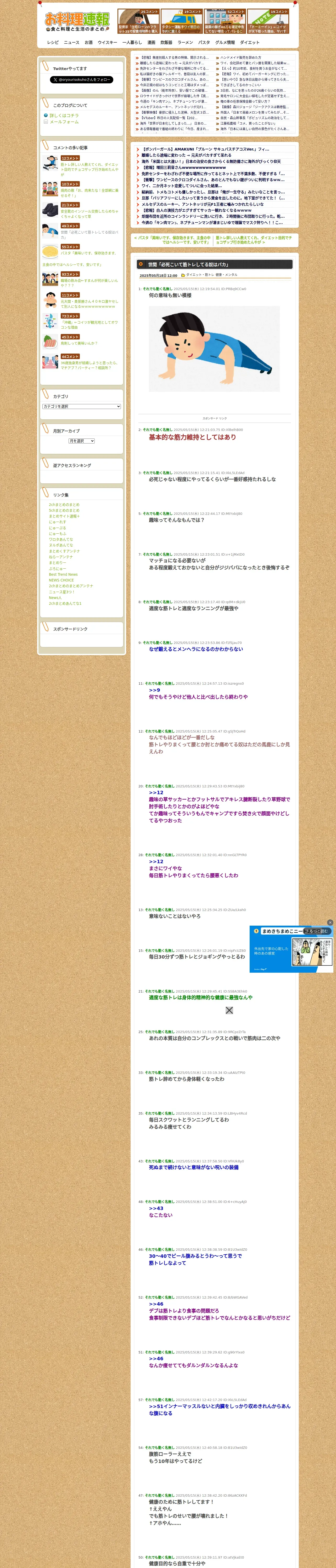The height and width of the screenshot is (1568, 336).
Task: Open the メルセデスのルーキー headline link
Action: pos(203,205)
